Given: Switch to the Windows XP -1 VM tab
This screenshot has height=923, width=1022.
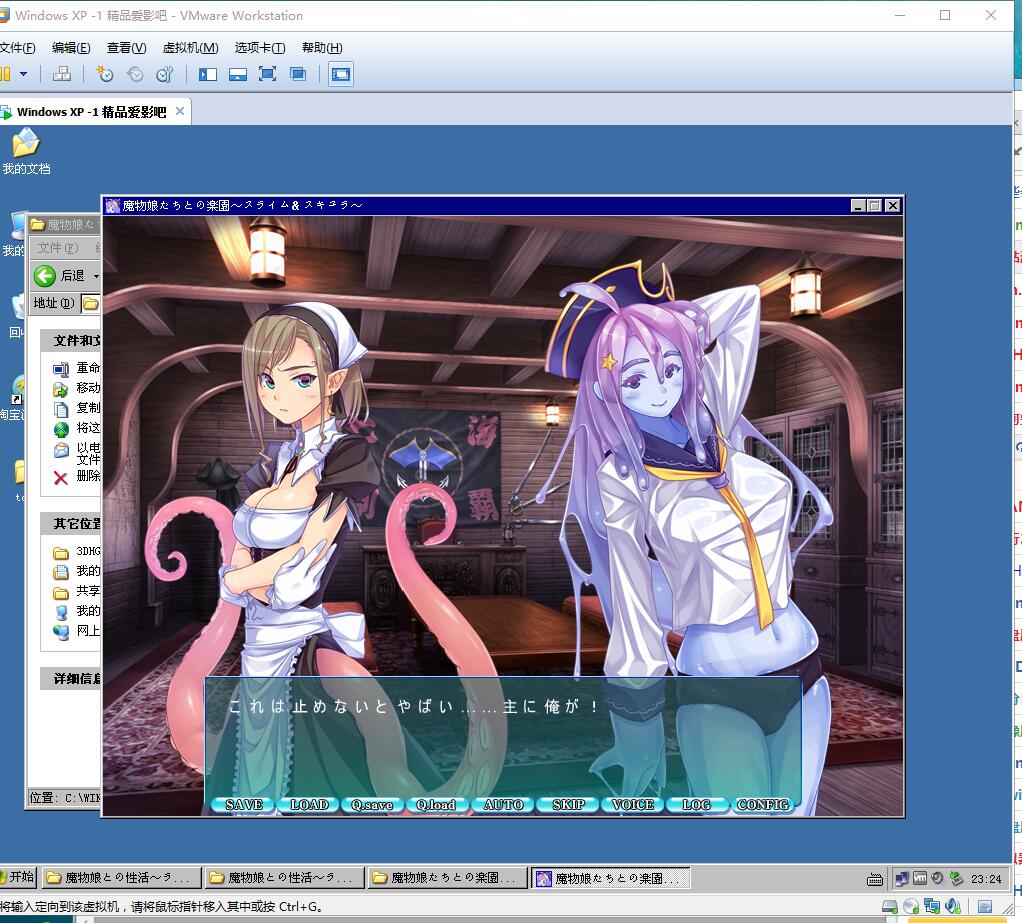Looking at the screenshot, I should (90, 112).
